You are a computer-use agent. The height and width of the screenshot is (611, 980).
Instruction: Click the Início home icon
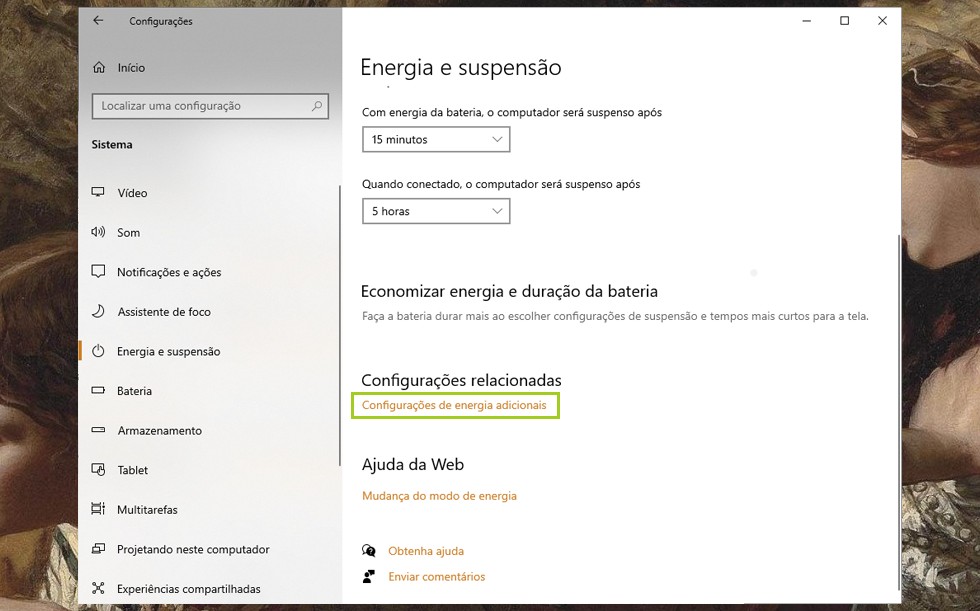[99, 67]
